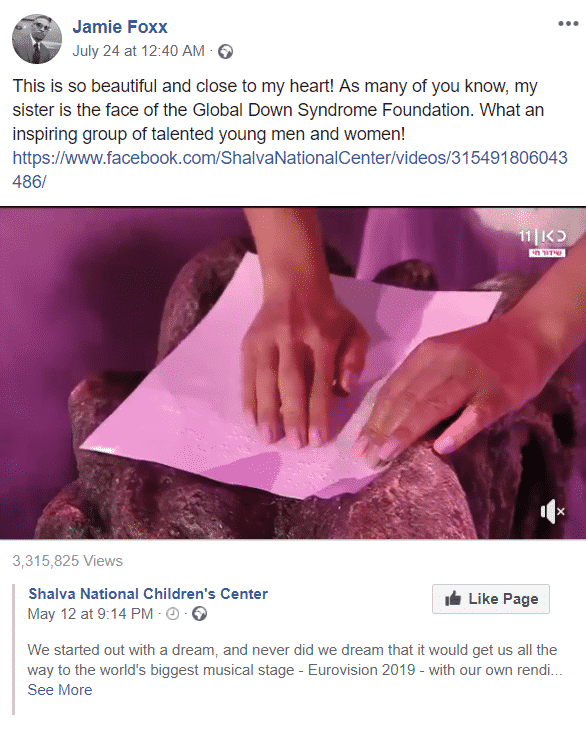Open Jamie Foxx profile picture
The height and width of the screenshot is (730, 586).
(x=37, y=39)
